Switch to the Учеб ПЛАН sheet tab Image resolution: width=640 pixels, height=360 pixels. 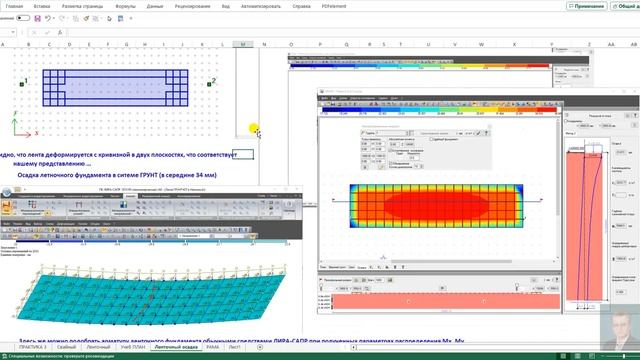(133, 347)
